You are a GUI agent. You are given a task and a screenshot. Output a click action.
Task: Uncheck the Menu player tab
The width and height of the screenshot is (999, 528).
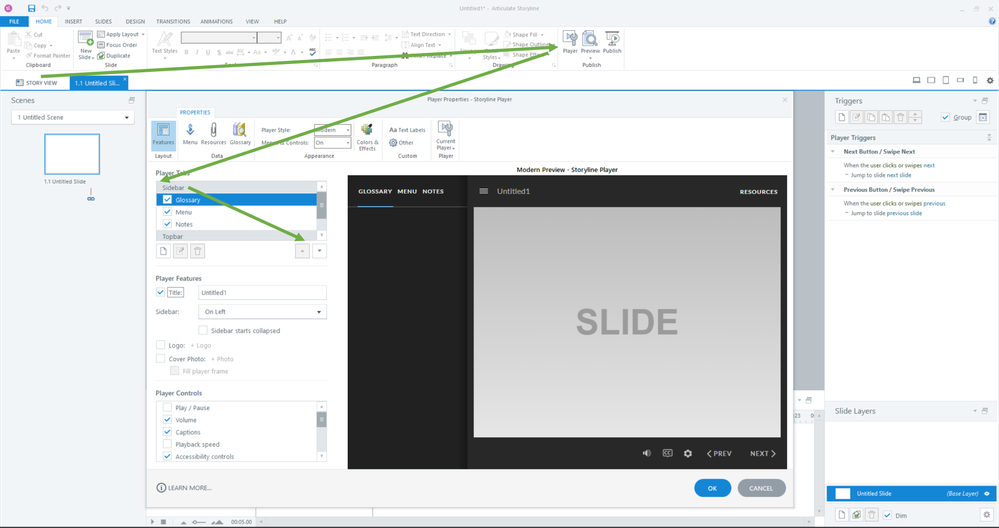tap(168, 211)
